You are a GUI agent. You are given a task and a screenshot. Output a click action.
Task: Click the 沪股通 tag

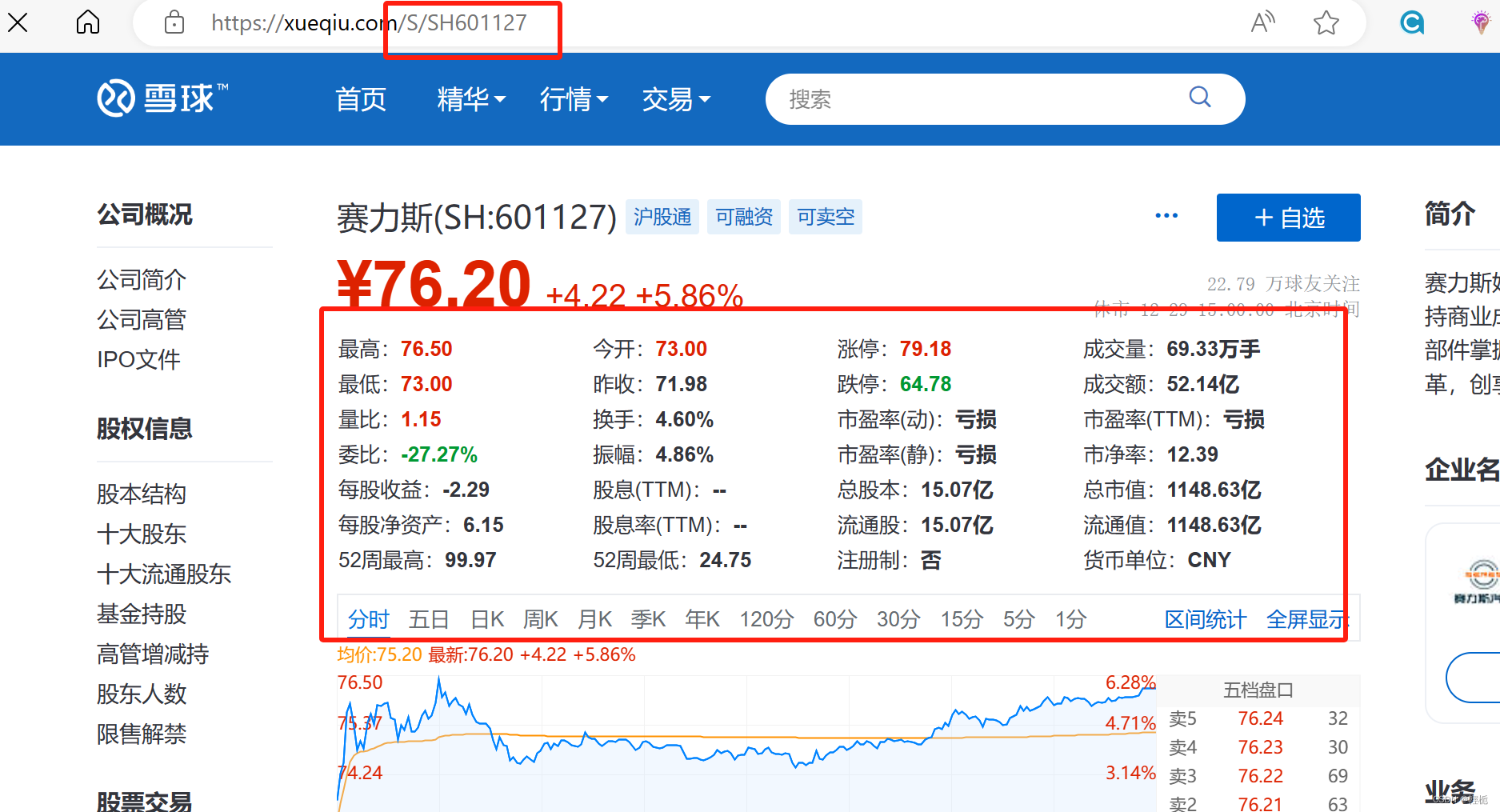(662, 217)
